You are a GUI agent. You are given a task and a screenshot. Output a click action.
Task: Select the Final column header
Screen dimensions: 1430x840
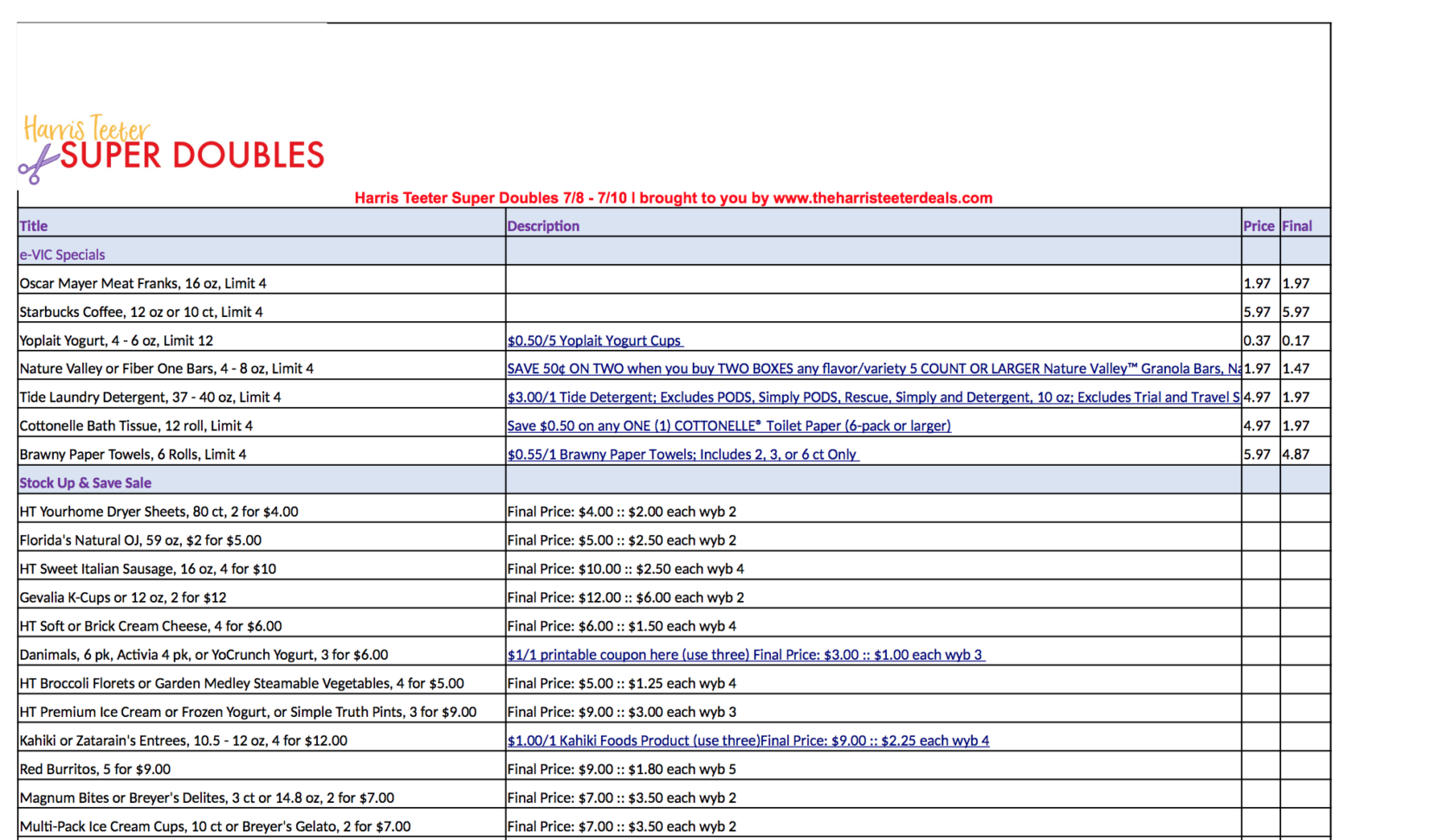click(x=1297, y=225)
